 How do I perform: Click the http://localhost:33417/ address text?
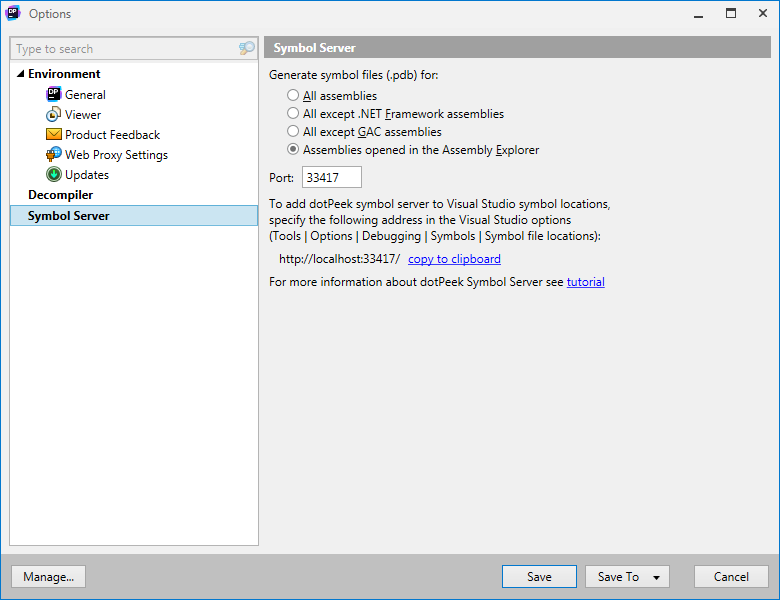click(x=339, y=259)
